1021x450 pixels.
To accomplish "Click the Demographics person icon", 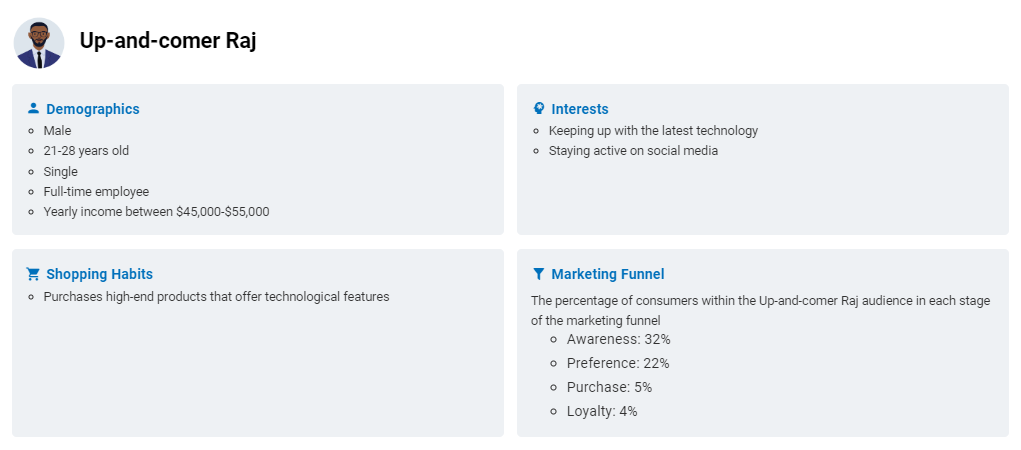I will pyautogui.click(x=33, y=108).
